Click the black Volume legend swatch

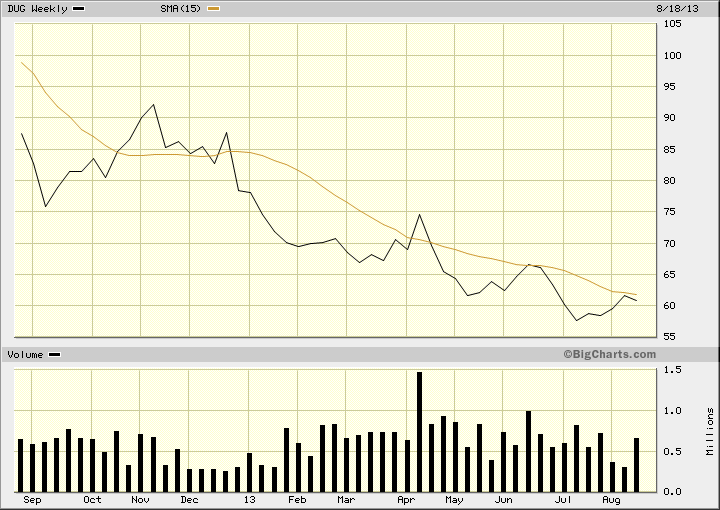coord(55,355)
